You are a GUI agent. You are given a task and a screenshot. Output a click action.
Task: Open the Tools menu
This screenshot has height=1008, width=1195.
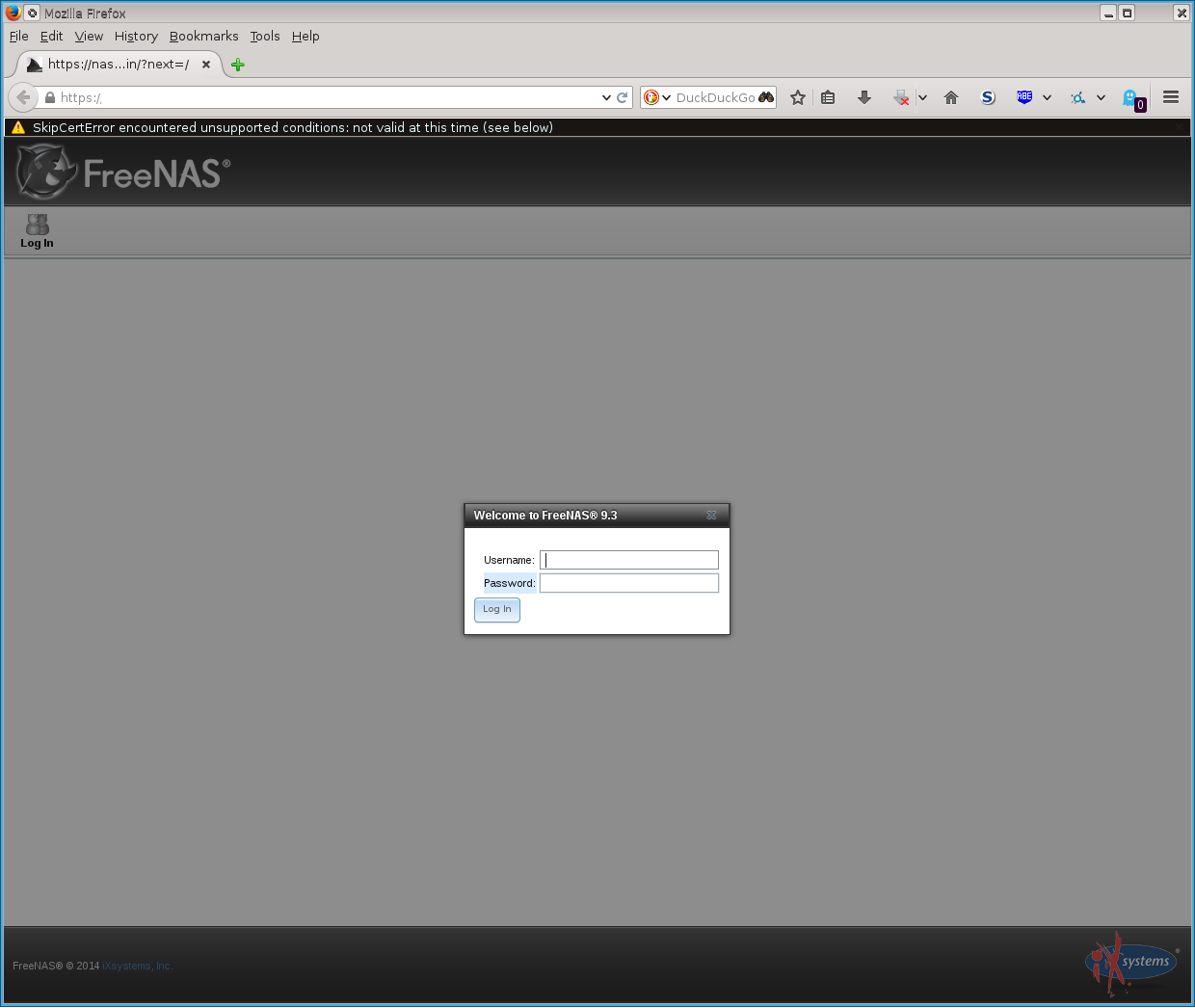(x=265, y=36)
